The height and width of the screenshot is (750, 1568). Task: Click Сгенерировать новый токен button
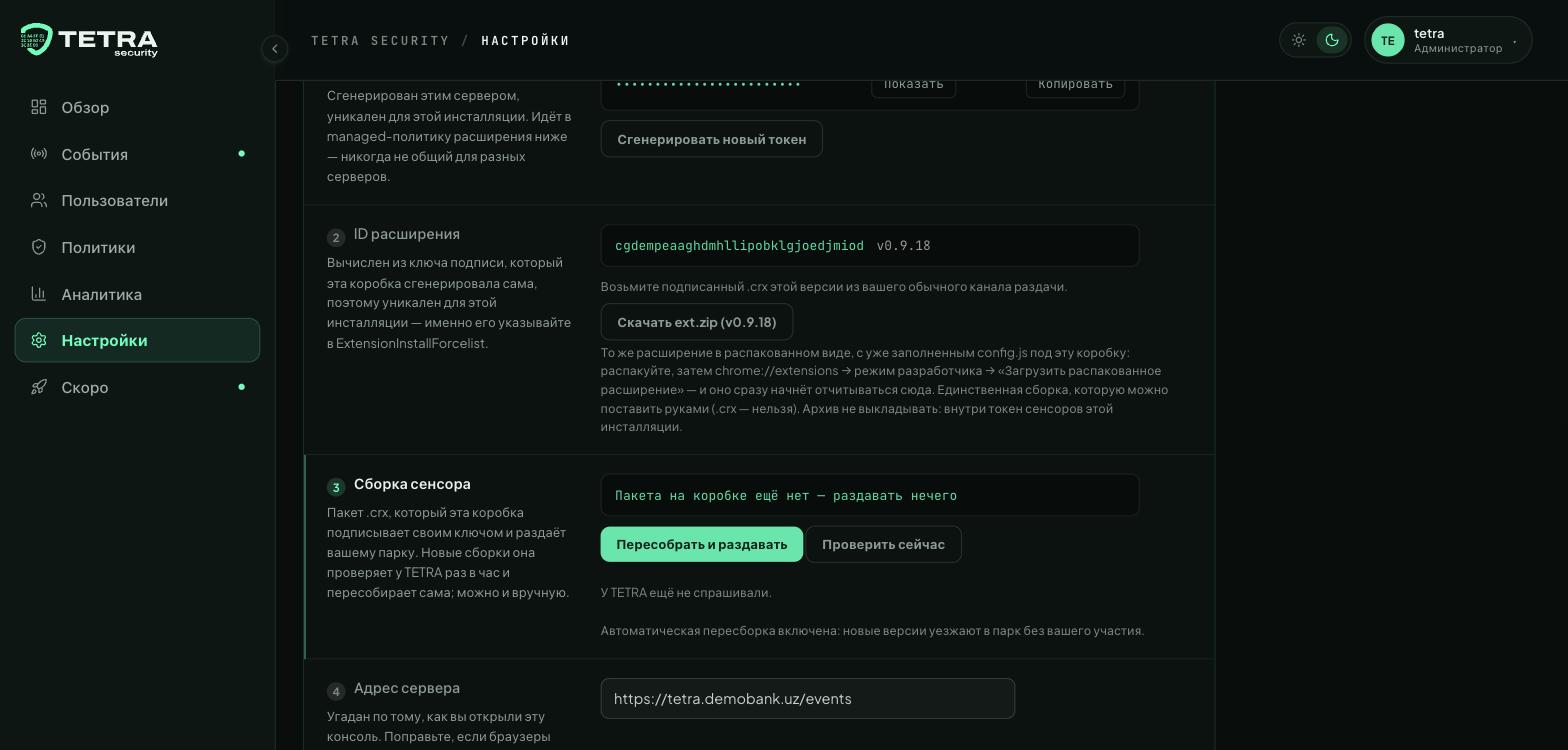point(711,139)
